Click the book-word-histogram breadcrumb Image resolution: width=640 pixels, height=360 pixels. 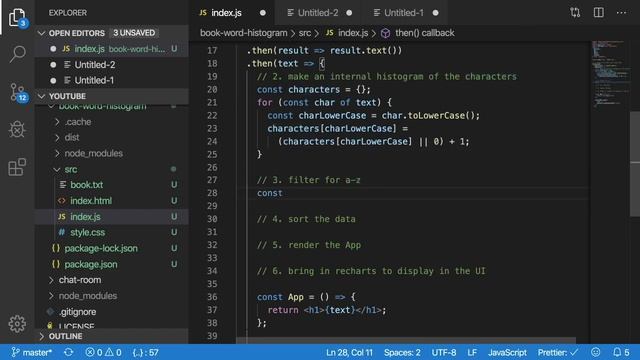[243, 33]
